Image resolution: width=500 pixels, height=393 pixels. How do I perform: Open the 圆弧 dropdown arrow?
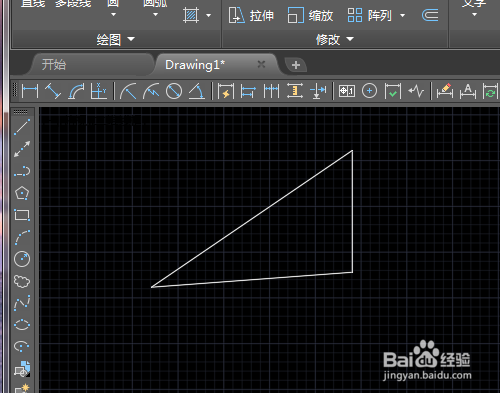tap(155, 15)
